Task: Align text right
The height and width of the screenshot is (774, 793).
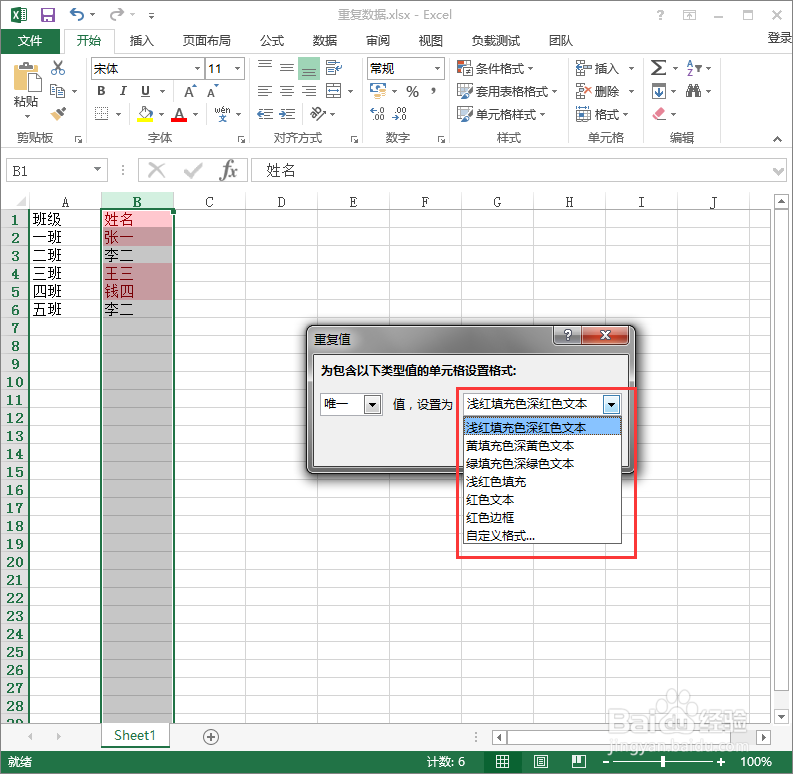Action: coord(309,91)
